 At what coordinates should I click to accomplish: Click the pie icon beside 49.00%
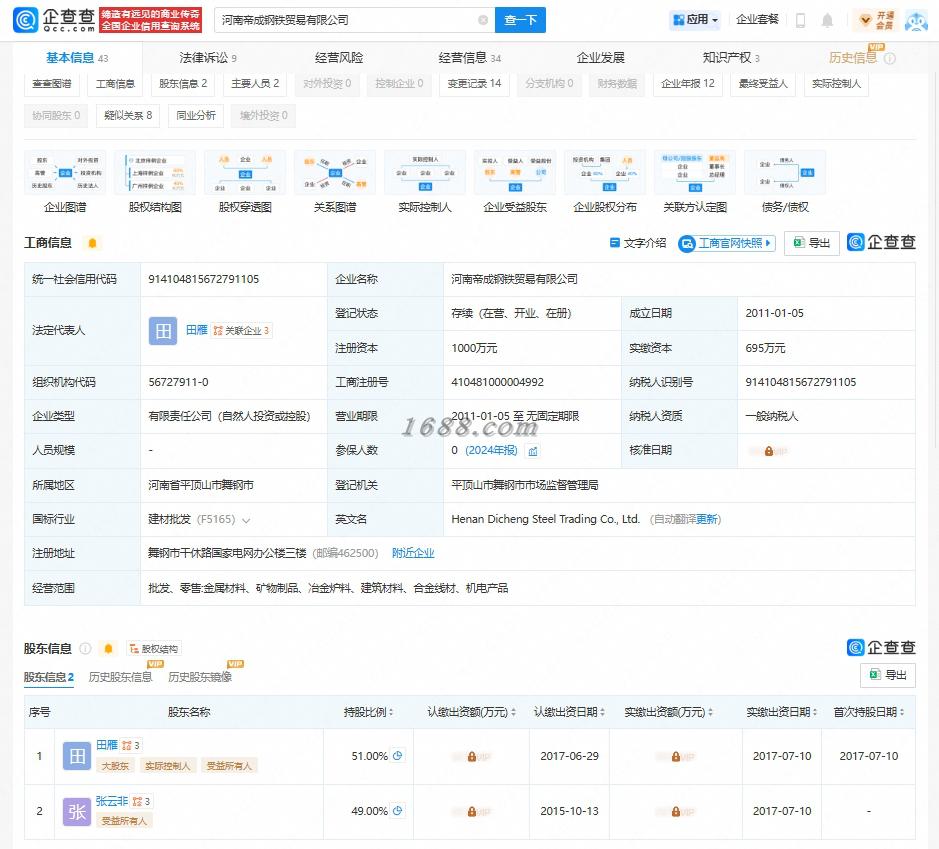(398, 811)
